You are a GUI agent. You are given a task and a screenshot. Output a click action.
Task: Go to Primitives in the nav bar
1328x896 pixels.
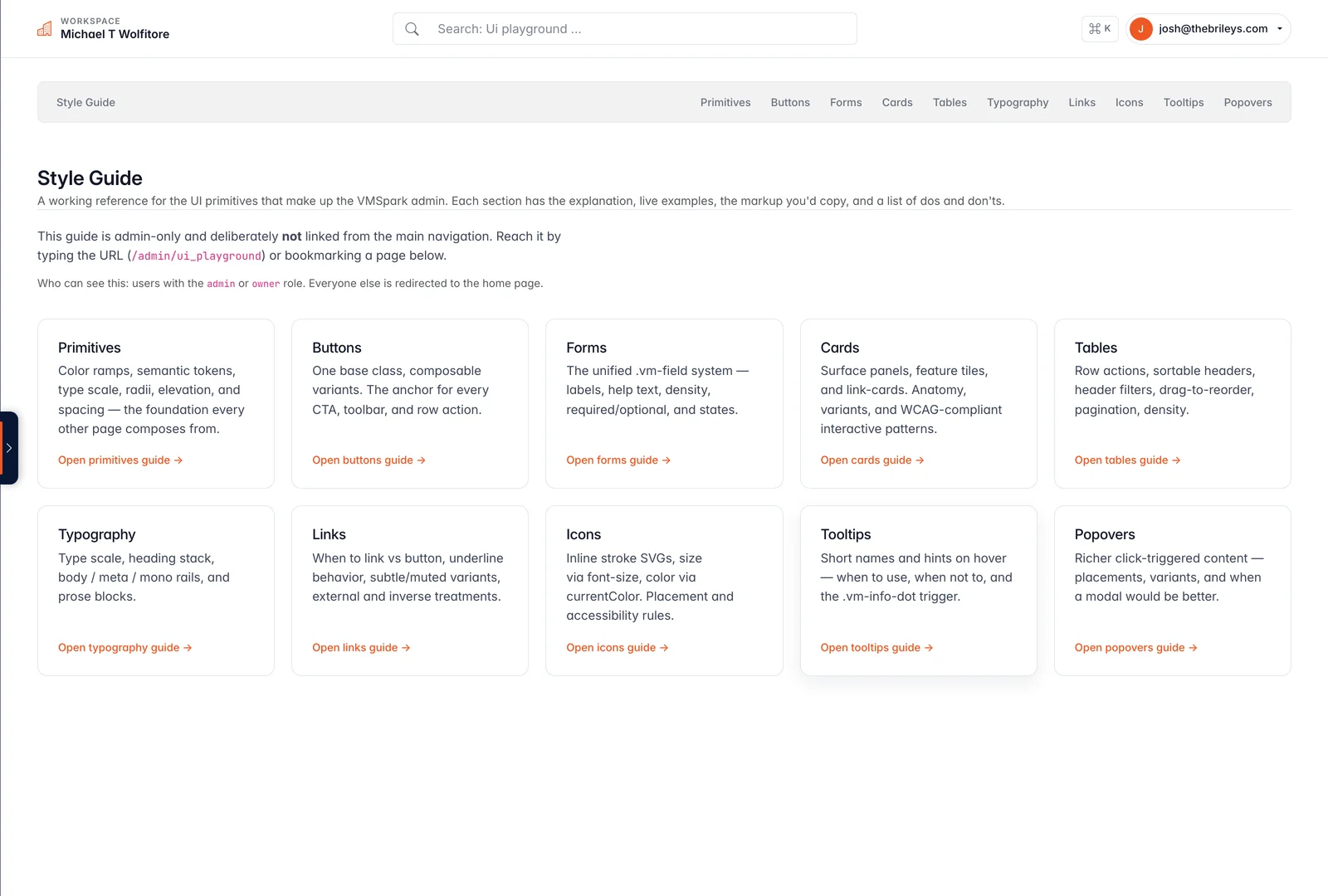[725, 103]
